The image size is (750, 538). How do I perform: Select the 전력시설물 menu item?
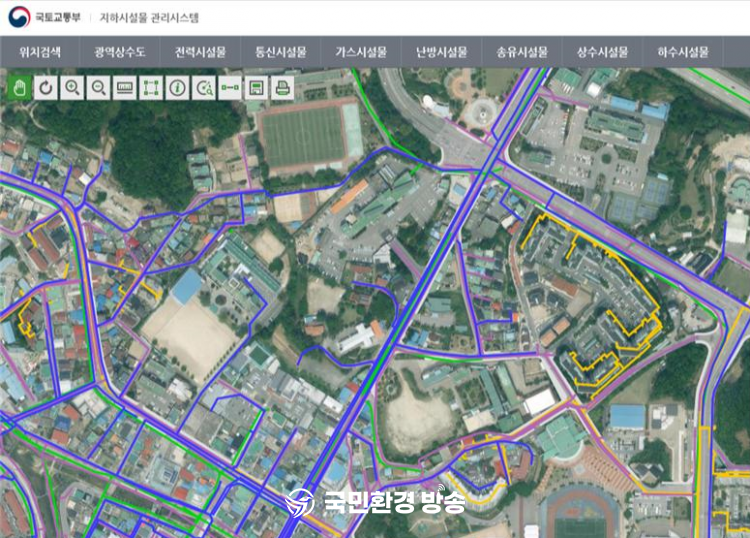(x=200, y=52)
